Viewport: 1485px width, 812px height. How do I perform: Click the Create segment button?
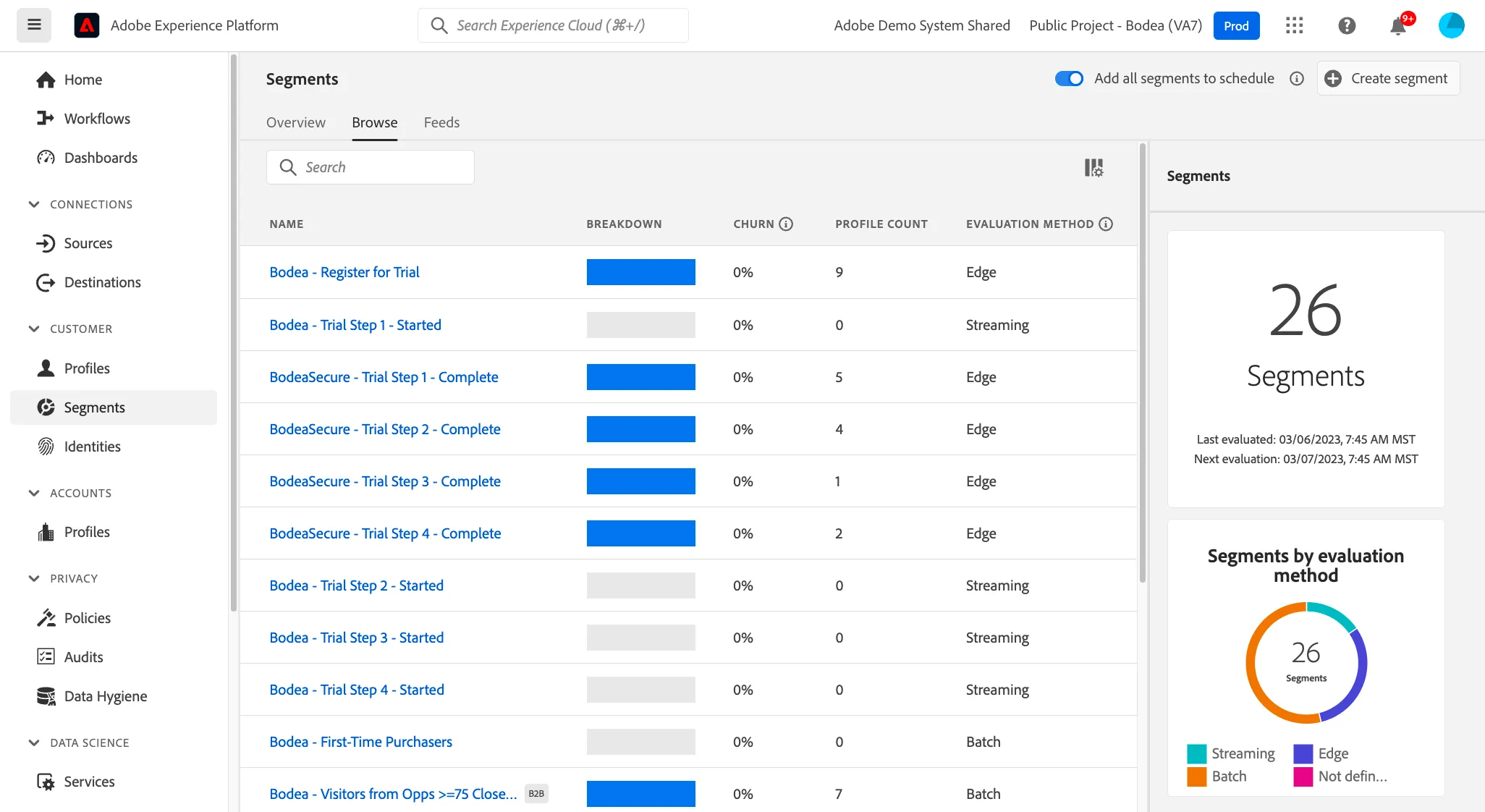click(1388, 78)
